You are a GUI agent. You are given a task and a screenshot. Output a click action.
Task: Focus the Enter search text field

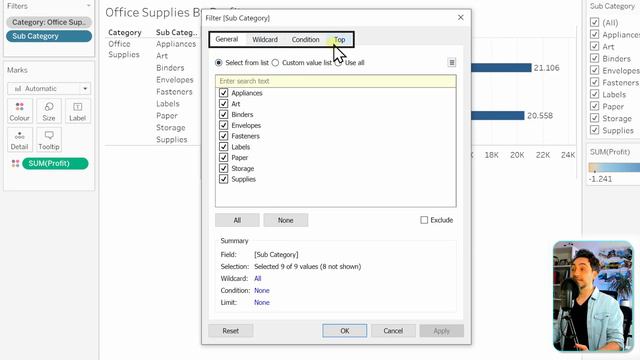click(x=336, y=81)
